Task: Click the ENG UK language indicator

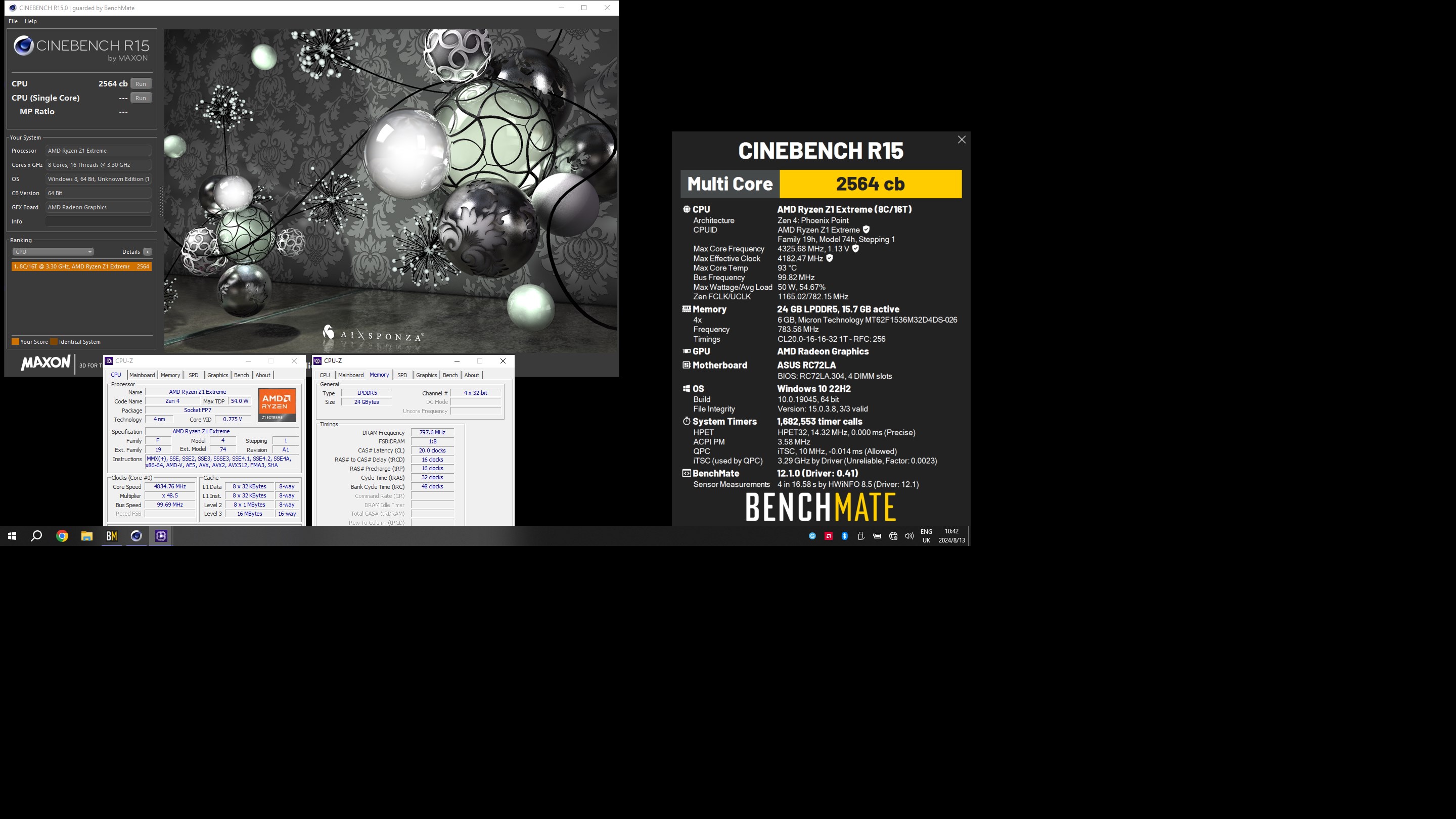Action: click(926, 536)
